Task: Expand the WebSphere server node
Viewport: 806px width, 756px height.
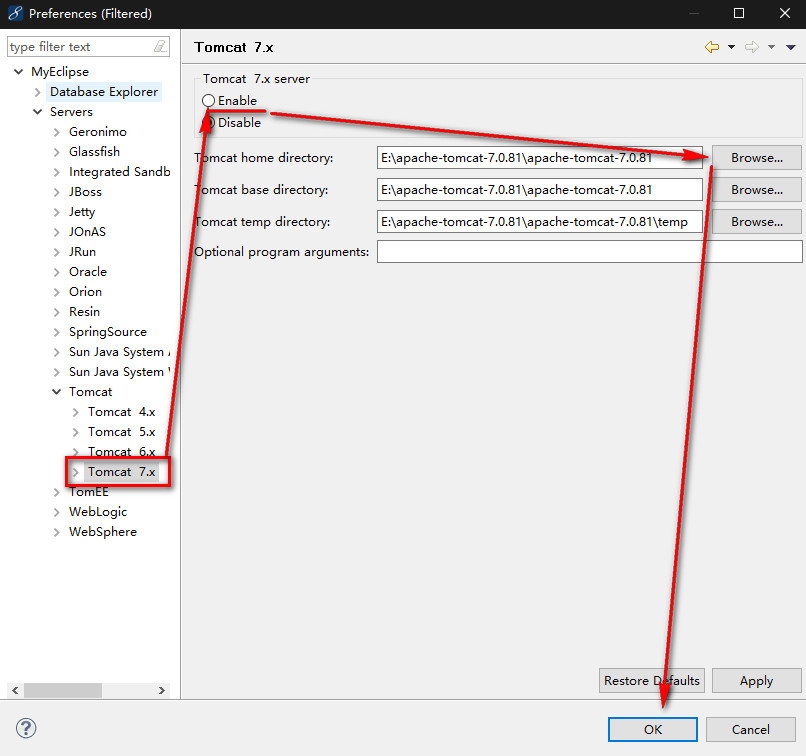Action: (57, 532)
